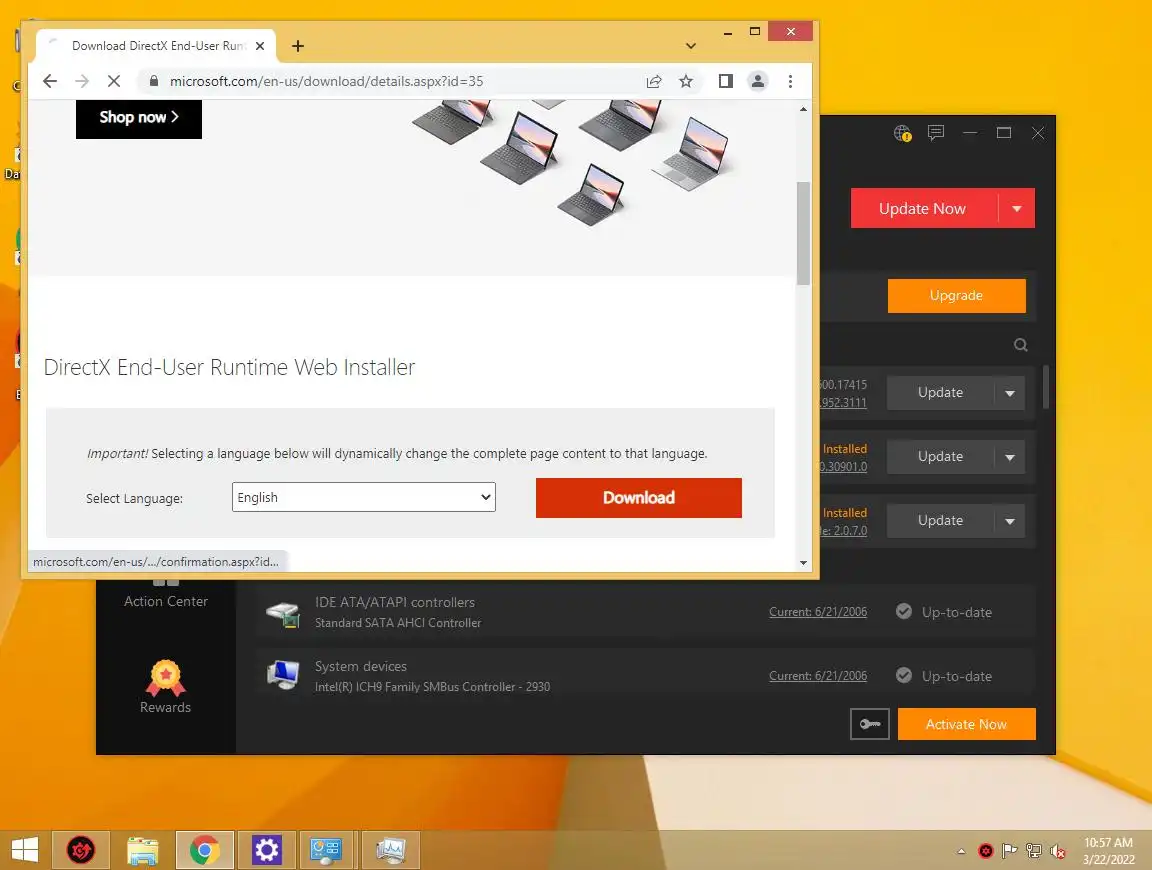Open the gear settings app on taskbar
This screenshot has height=870, width=1152.
click(267, 850)
